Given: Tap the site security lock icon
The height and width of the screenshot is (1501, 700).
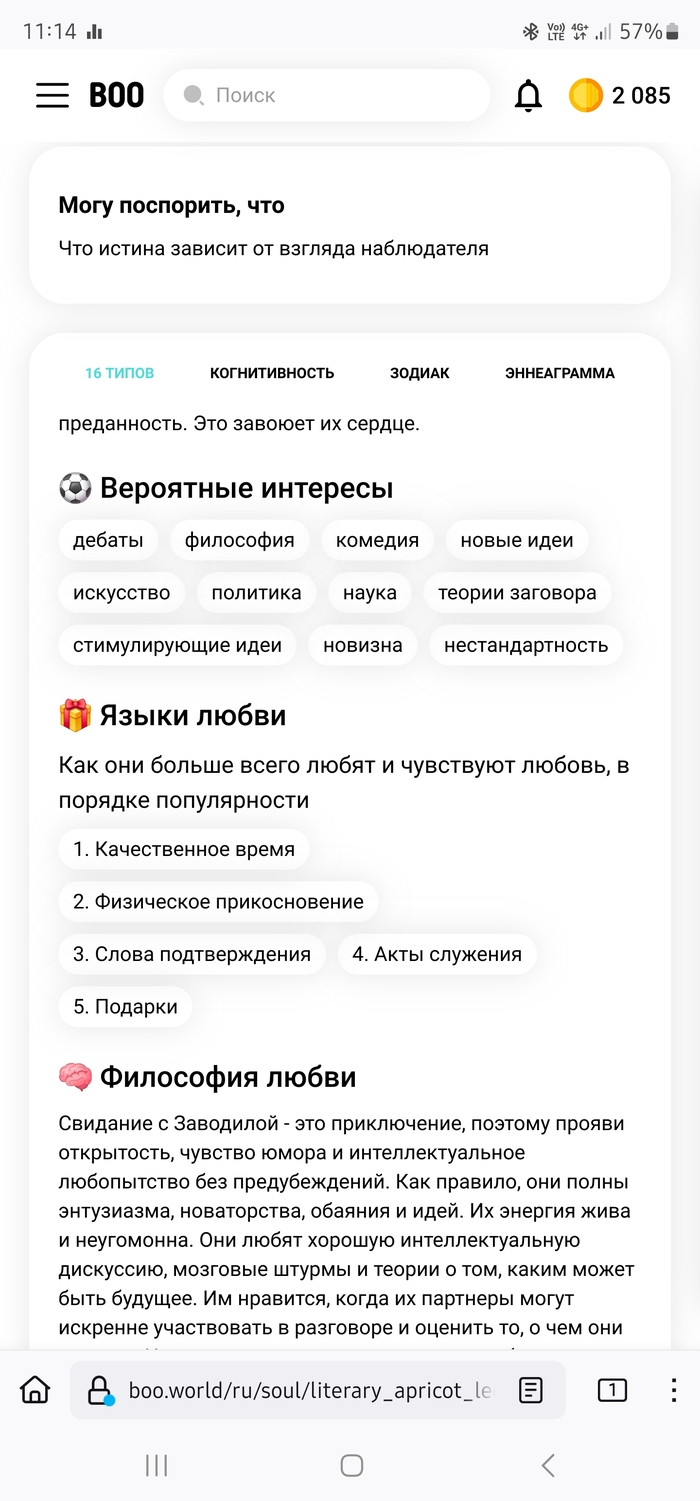Looking at the screenshot, I should click(x=99, y=1389).
